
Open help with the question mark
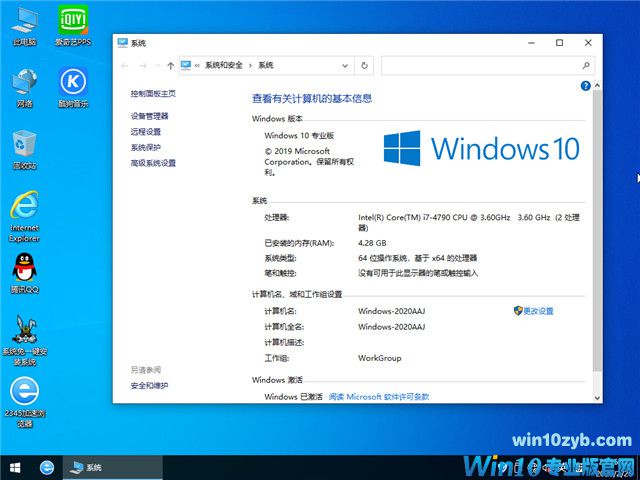point(585,86)
